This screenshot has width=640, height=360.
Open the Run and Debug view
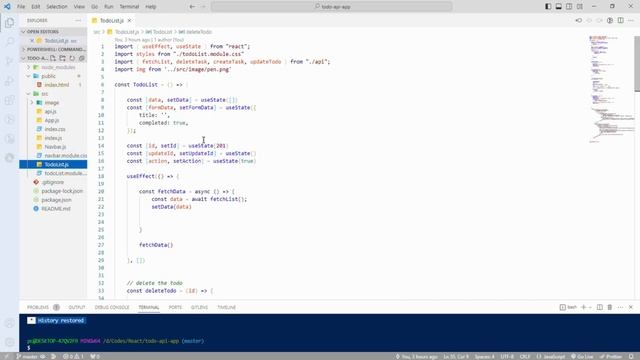tap(9, 81)
